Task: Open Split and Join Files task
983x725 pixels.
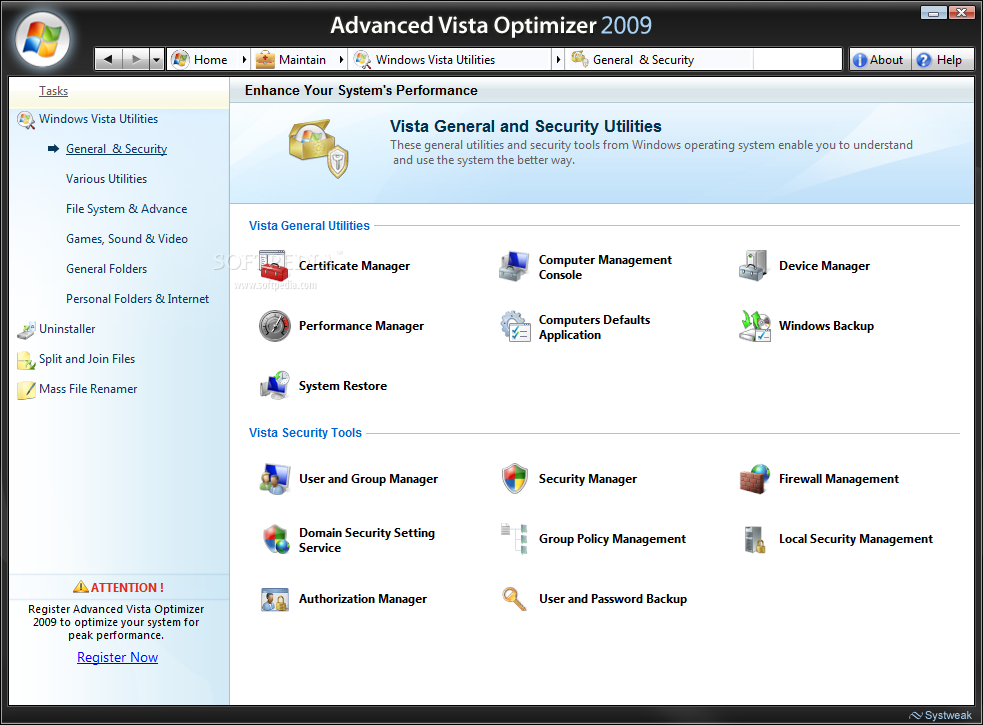Action: [87, 359]
